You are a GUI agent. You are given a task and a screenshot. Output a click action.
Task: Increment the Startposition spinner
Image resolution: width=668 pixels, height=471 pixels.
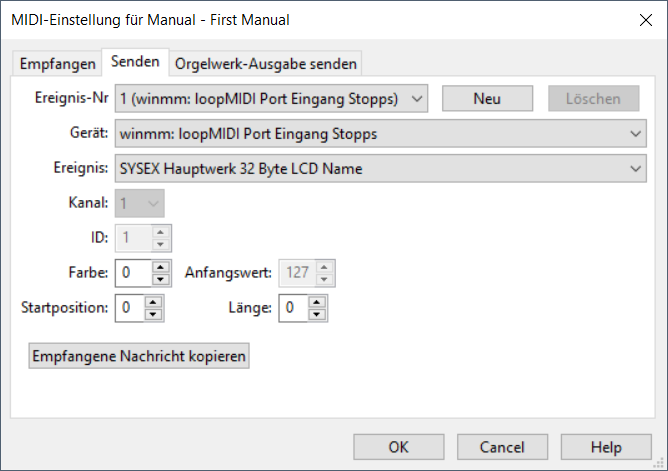[153, 302]
